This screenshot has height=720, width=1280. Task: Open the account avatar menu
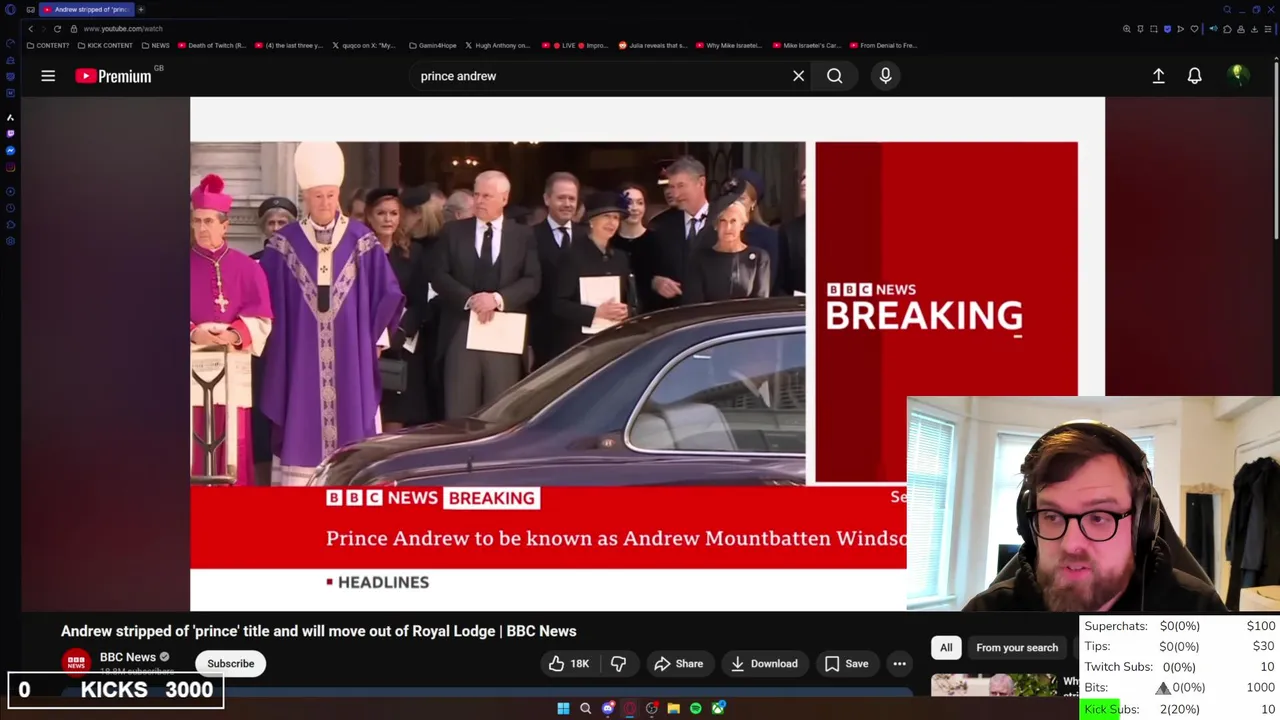(x=1237, y=76)
